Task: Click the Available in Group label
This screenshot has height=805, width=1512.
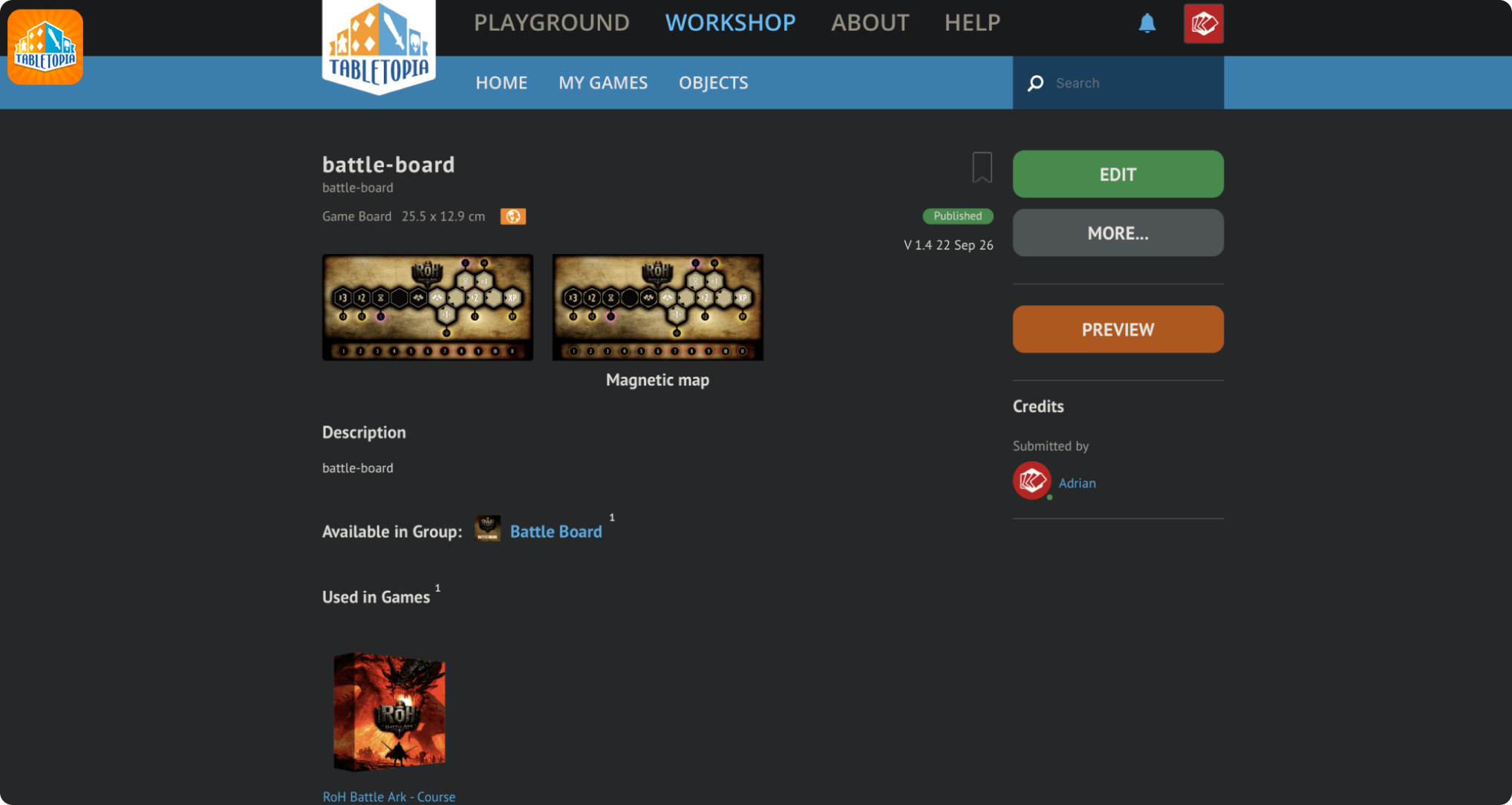Action: point(392,532)
